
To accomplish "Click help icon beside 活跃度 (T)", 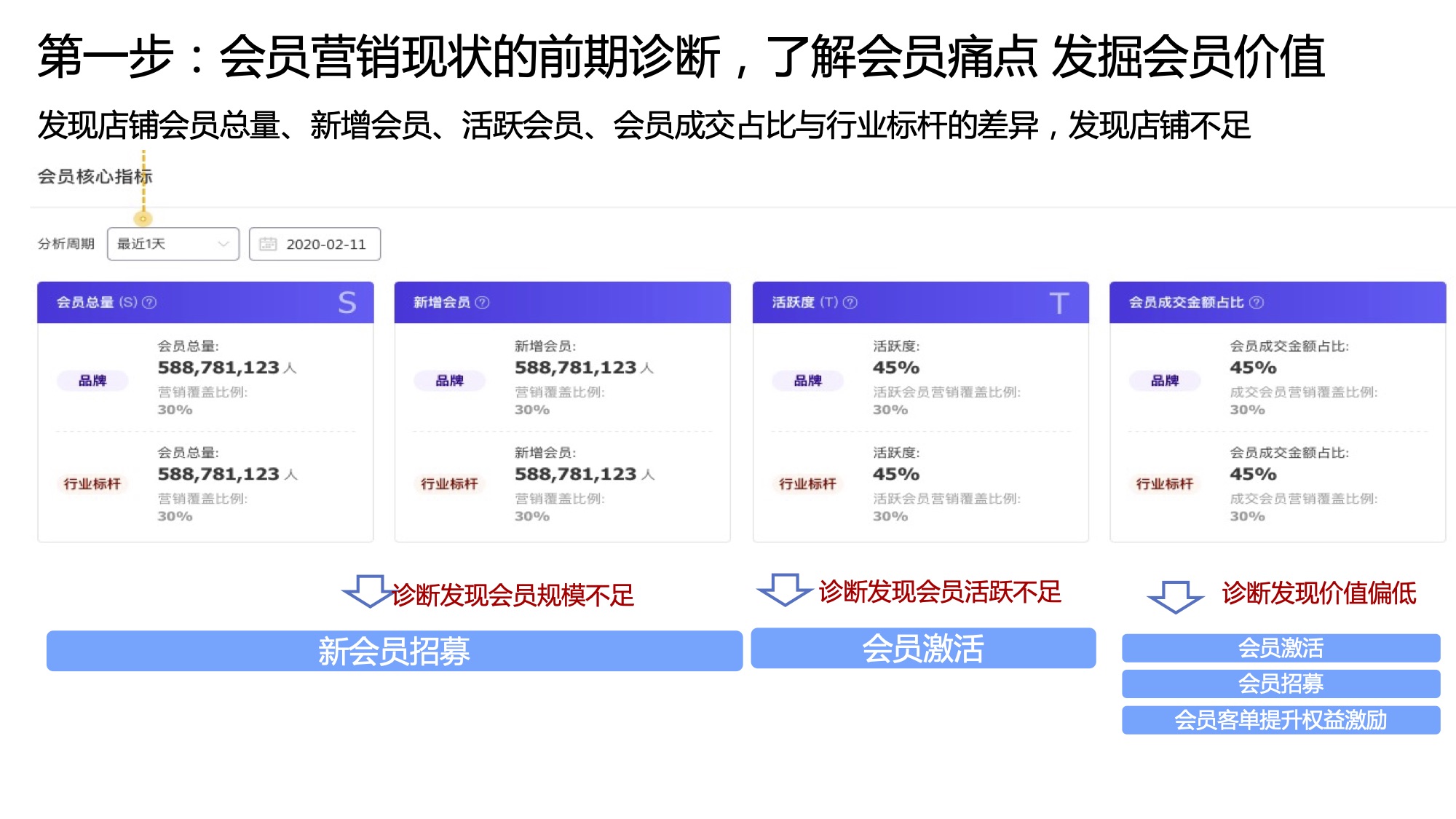I will [x=850, y=302].
